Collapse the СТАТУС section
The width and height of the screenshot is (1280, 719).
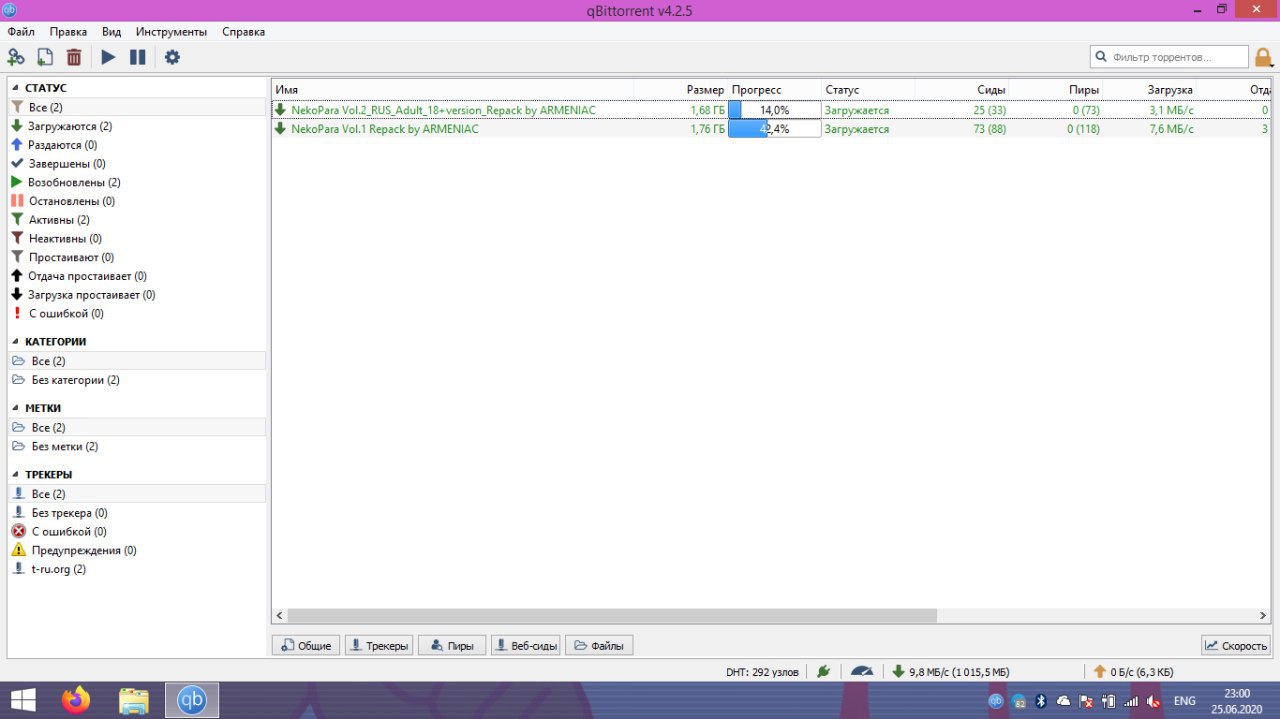coord(15,88)
